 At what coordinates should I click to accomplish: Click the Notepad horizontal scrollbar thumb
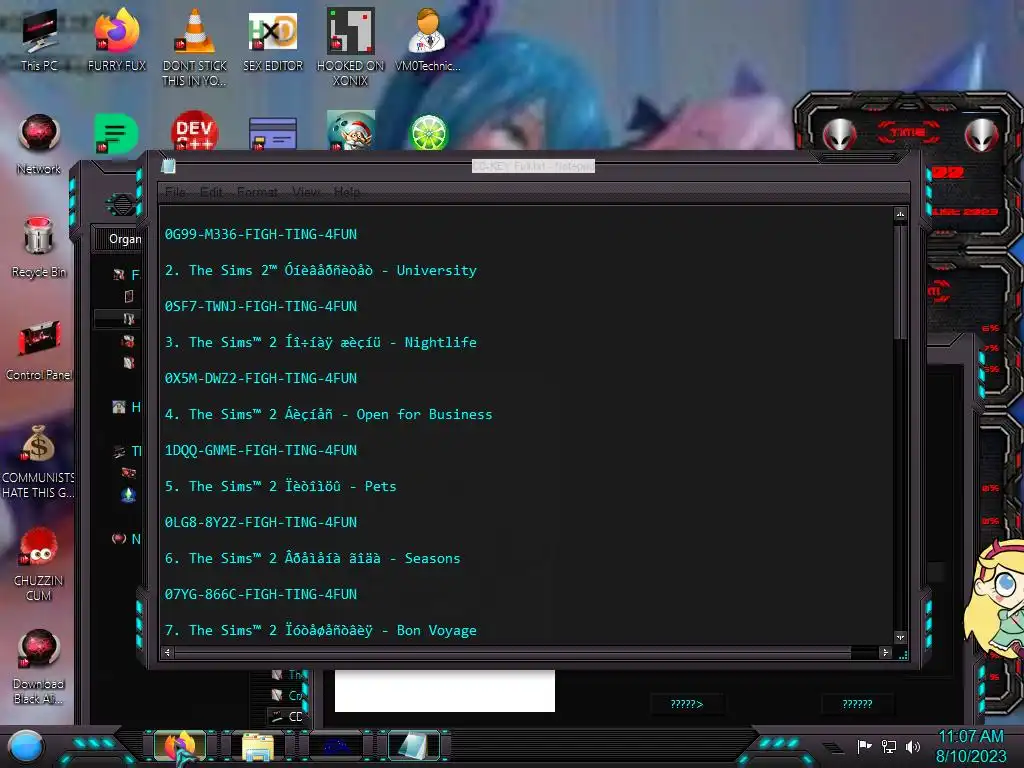(x=513, y=652)
